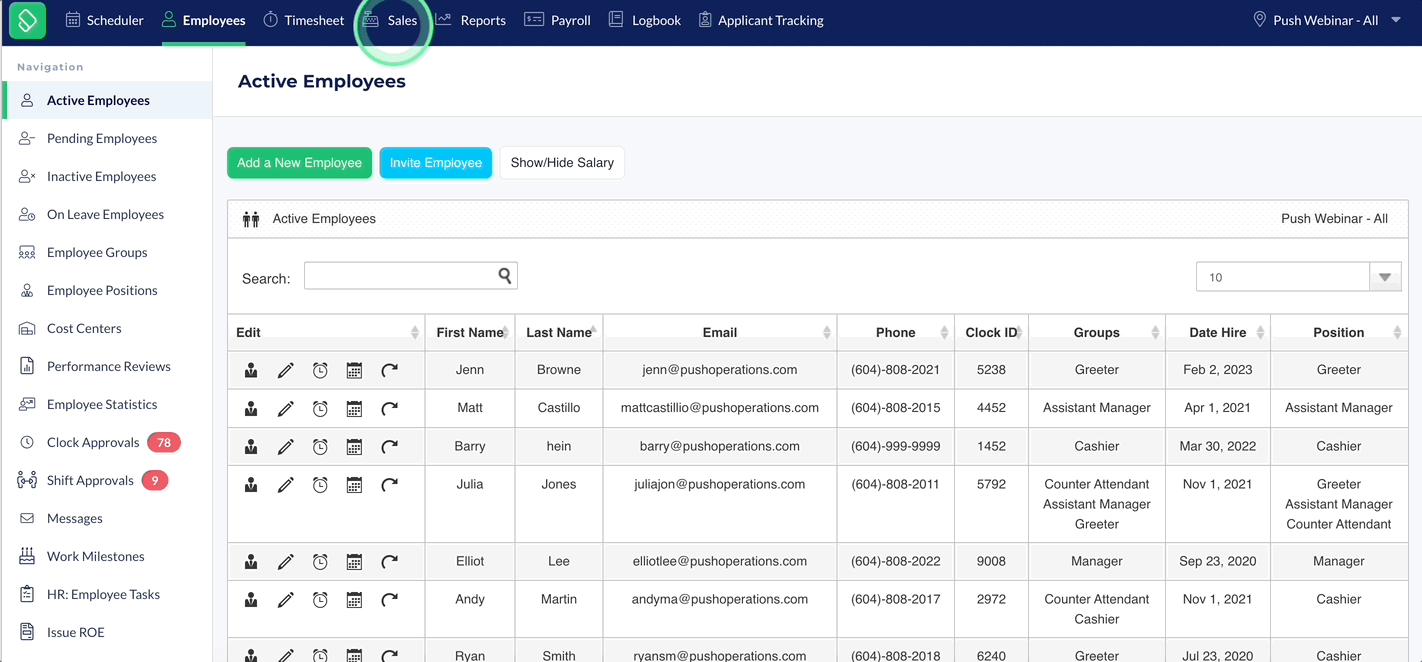1422x662 pixels.
Task: Click the pencil edit icon for Jenn Browne
Action: [x=286, y=370]
